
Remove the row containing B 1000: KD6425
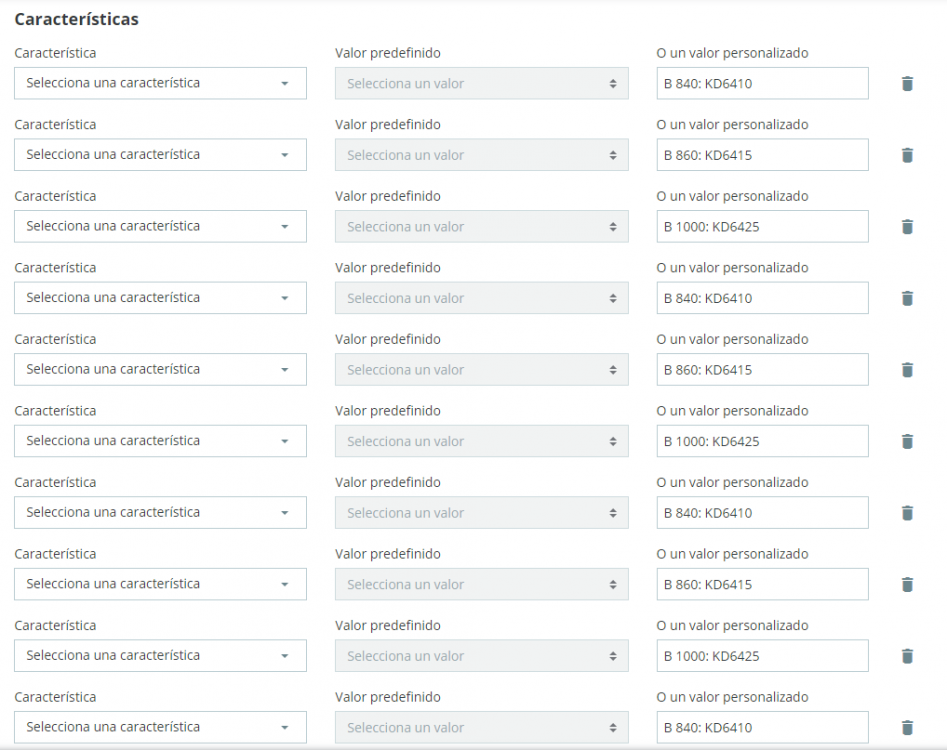(907, 226)
